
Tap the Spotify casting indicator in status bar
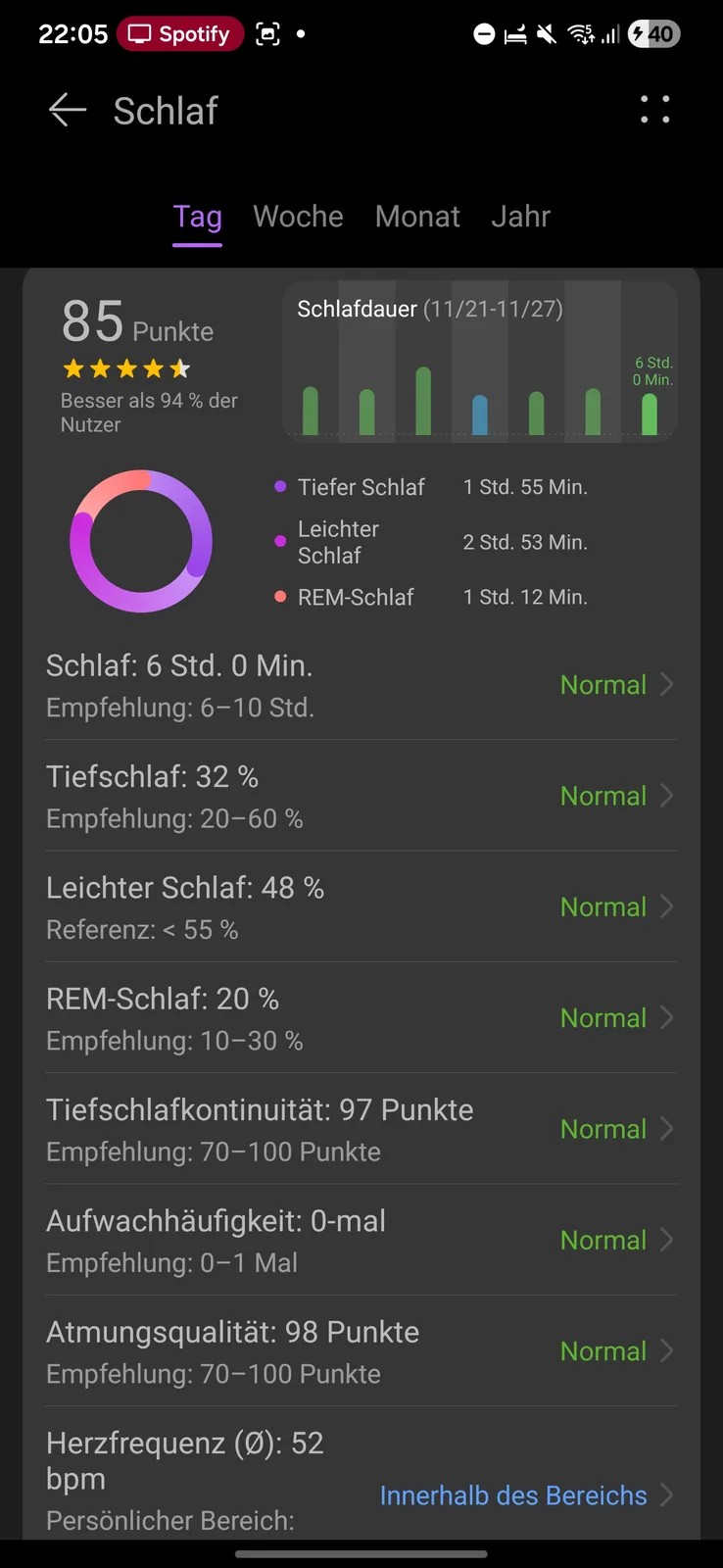point(180,34)
